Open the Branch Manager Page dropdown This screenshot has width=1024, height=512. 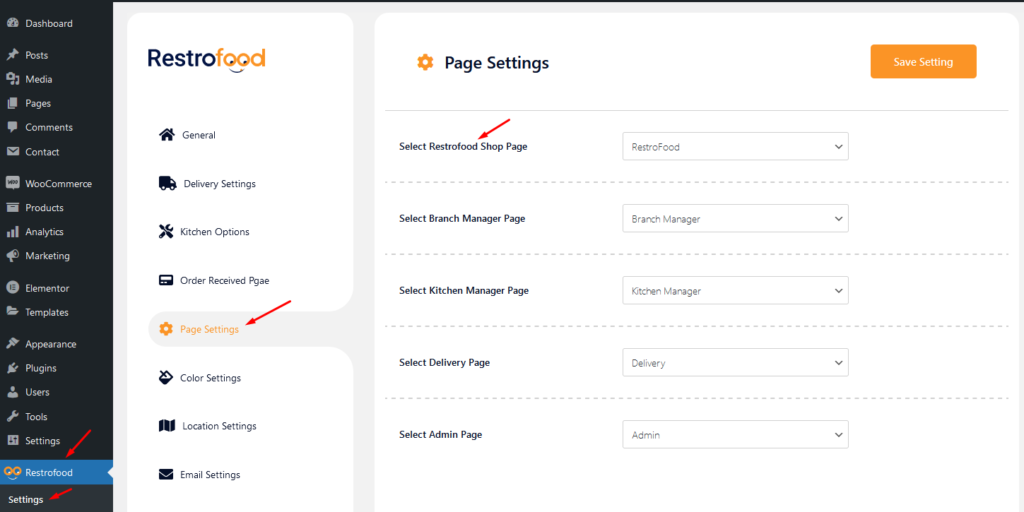click(735, 218)
